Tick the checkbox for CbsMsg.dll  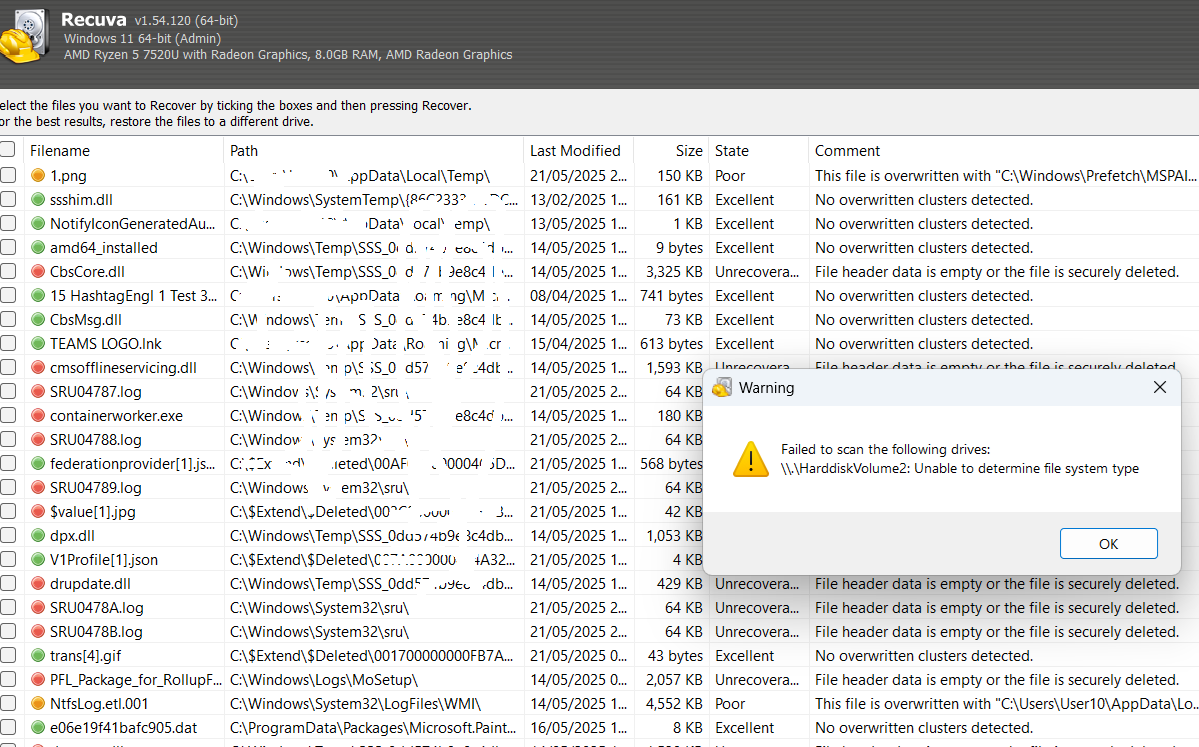tap(8, 320)
